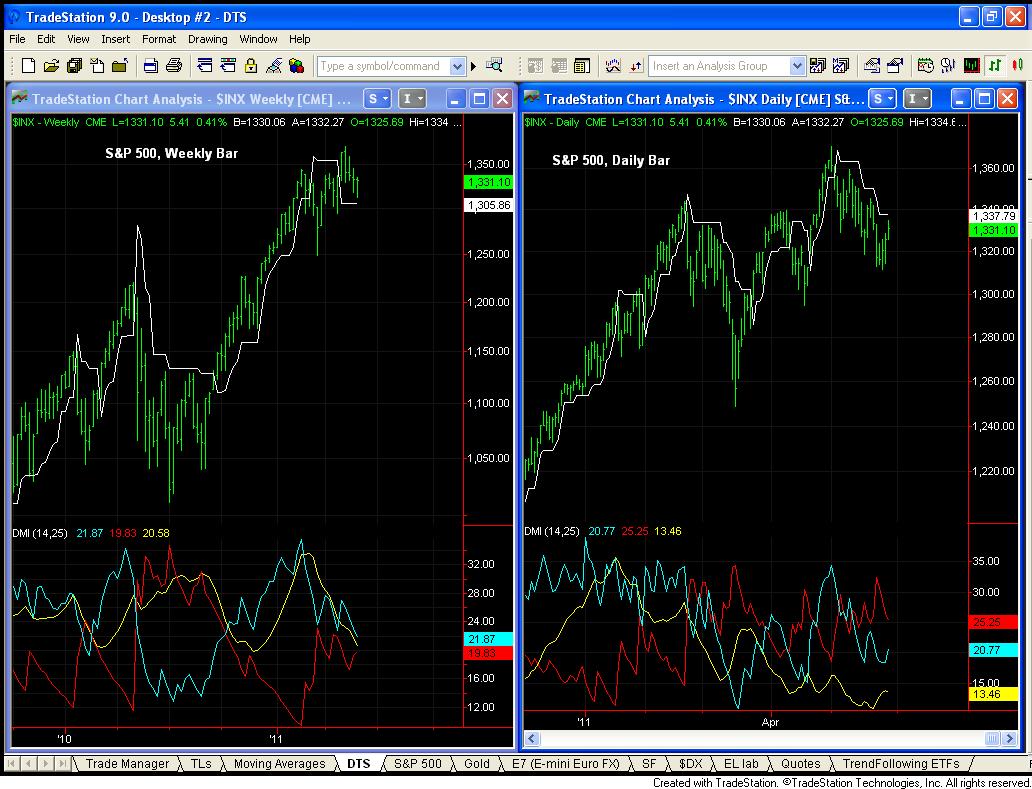Screen dimensions: 1032x789
Task: Click the pencil drawing tool icon
Action: [274, 65]
